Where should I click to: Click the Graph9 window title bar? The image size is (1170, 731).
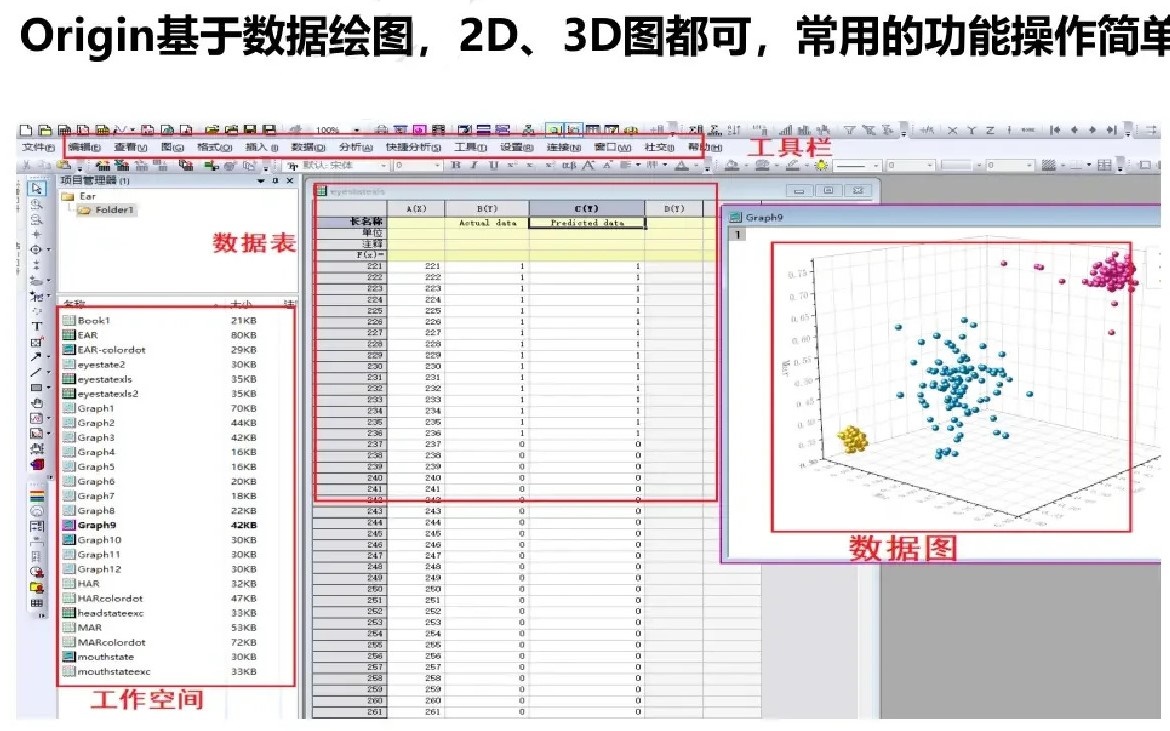click(x=942, y=217)
